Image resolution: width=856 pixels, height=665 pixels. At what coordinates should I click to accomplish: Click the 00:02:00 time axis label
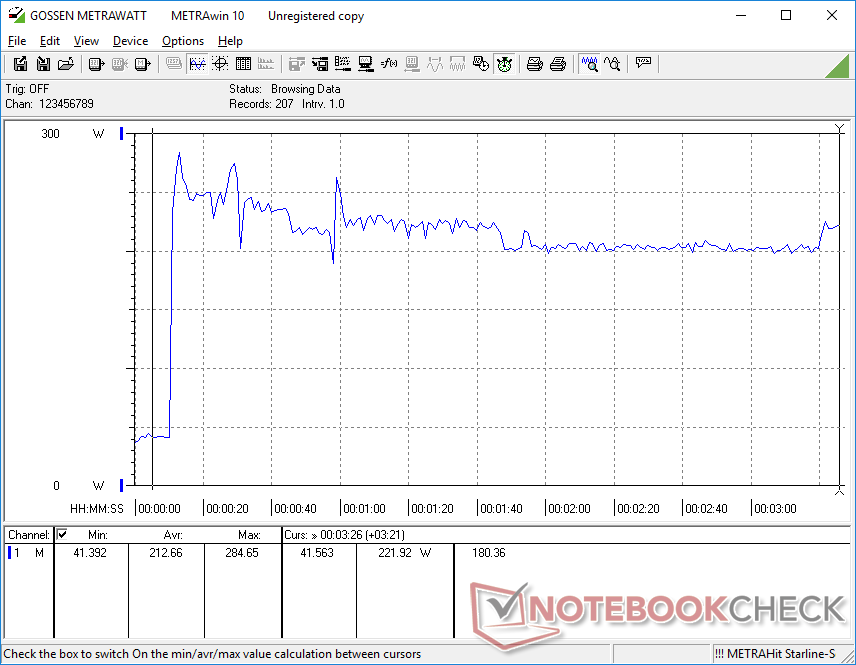click(569, 509)
